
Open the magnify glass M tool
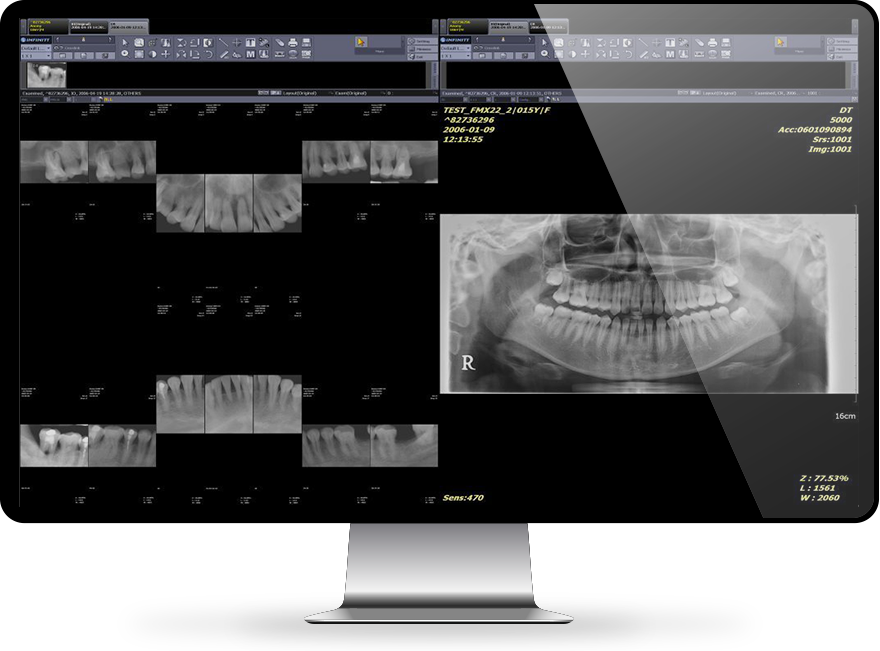[x=251, y=54]
